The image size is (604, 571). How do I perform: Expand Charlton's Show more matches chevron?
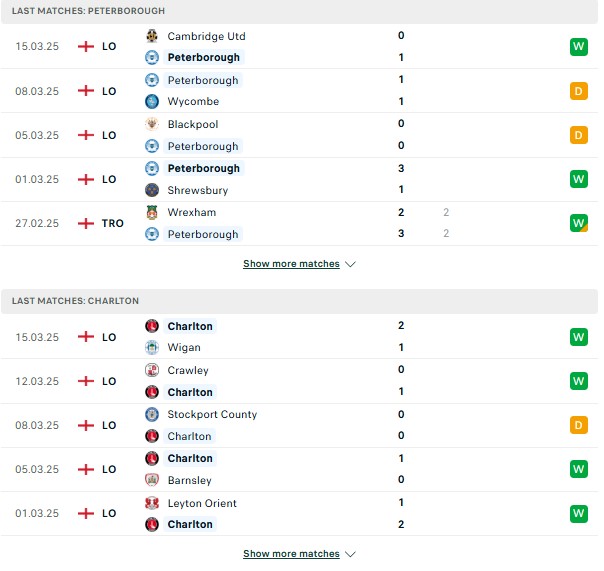point(350,554)
